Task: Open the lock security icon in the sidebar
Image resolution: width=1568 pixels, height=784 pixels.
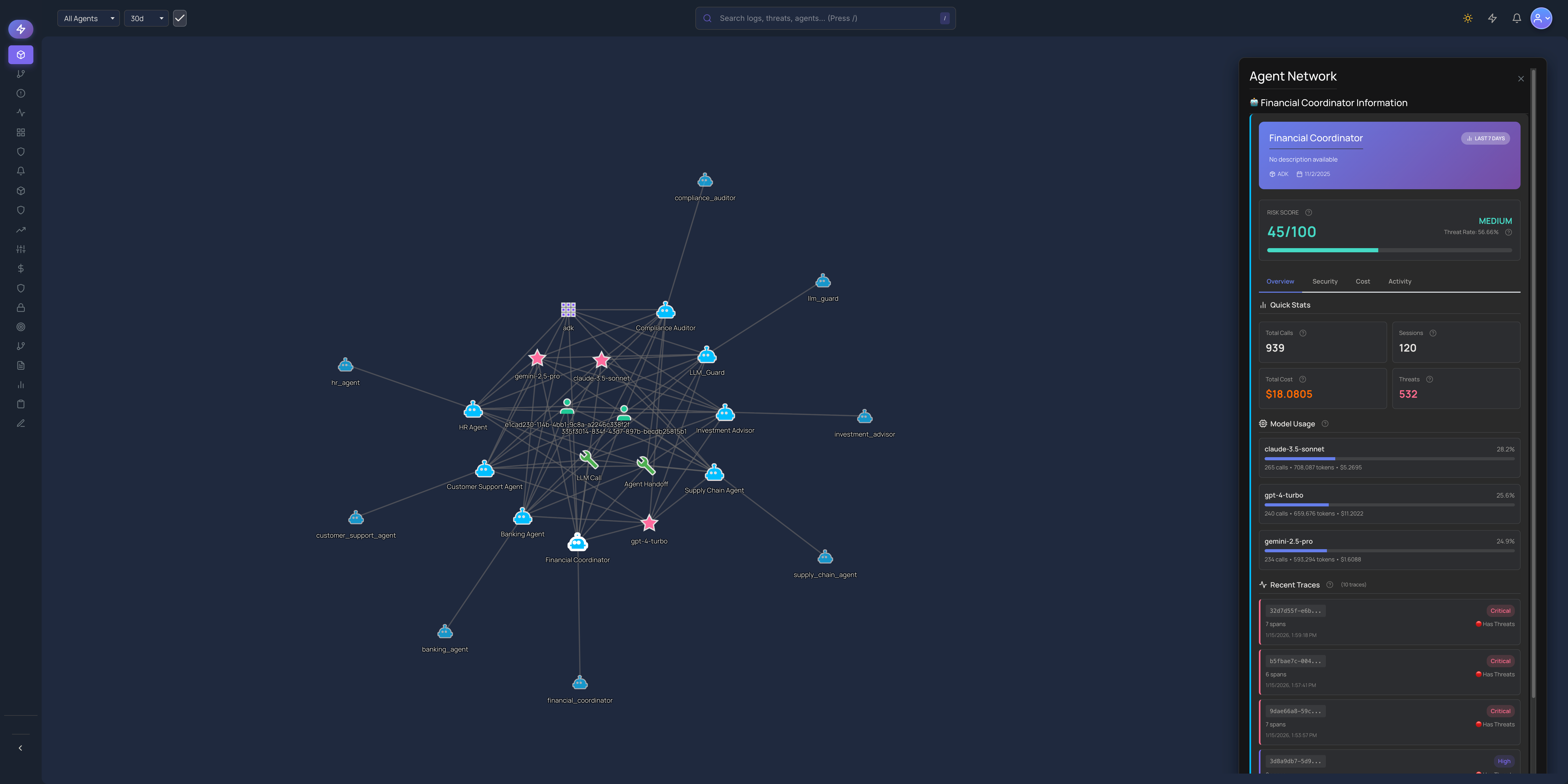Action: 21,307
